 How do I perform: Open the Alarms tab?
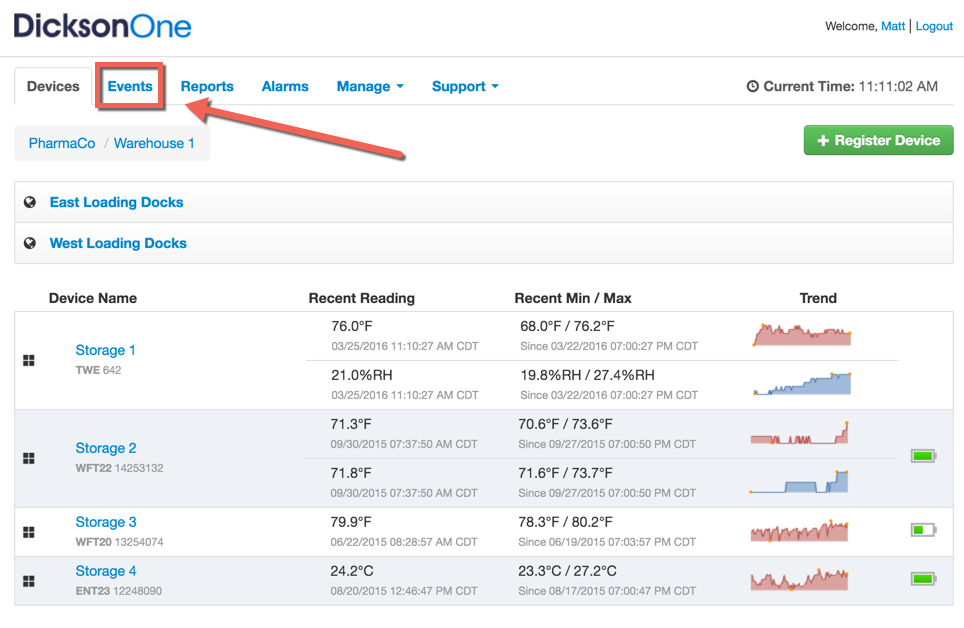[285, 86]
